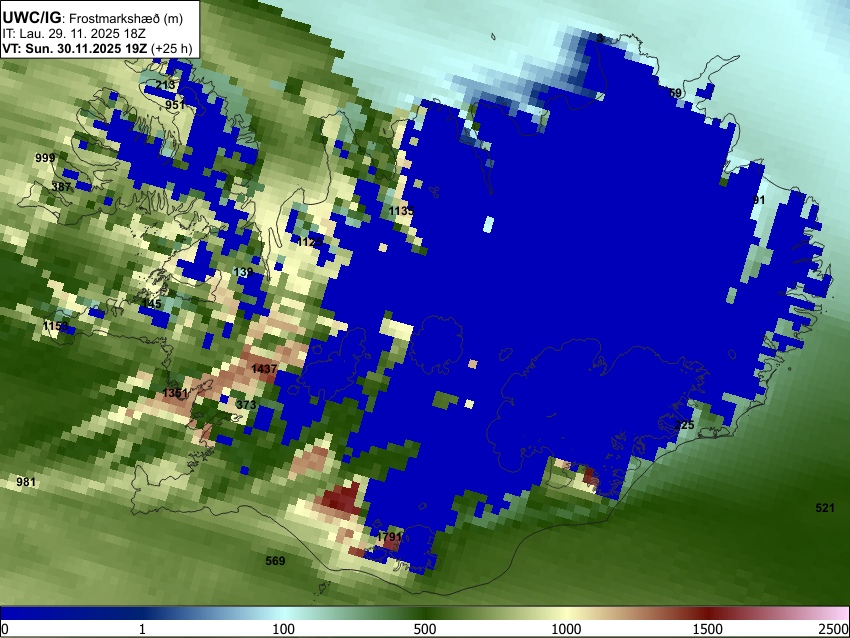Click the 'Frostmarkshæð (m)' title text
The height and width of the screenshot is (638, 850).
pyautogui.click(x=126, y=18)
